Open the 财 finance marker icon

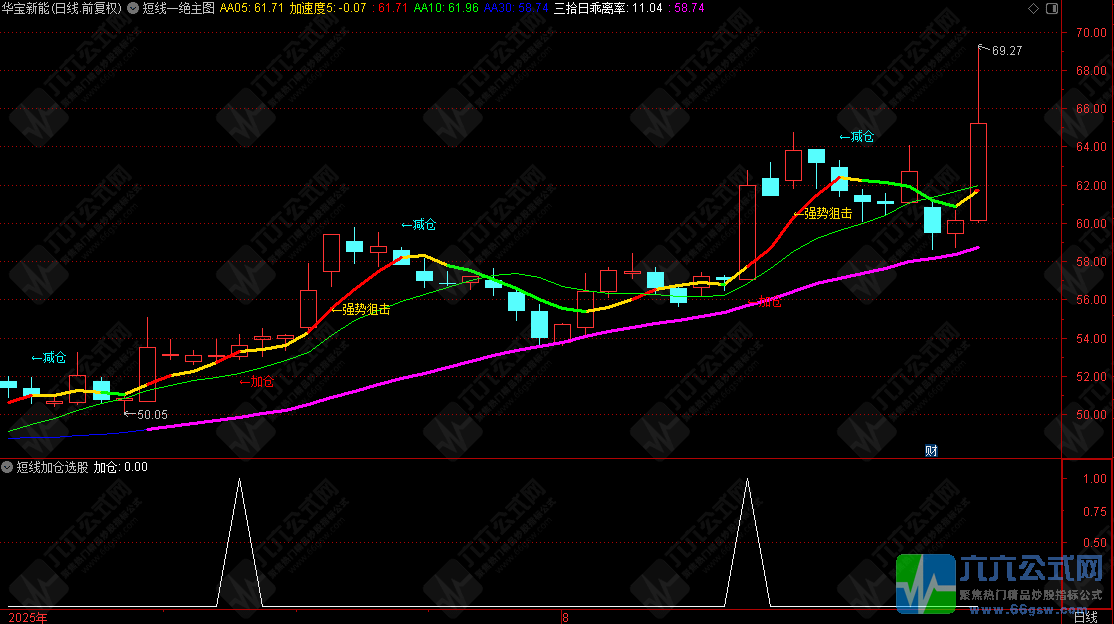coord(931,451)
